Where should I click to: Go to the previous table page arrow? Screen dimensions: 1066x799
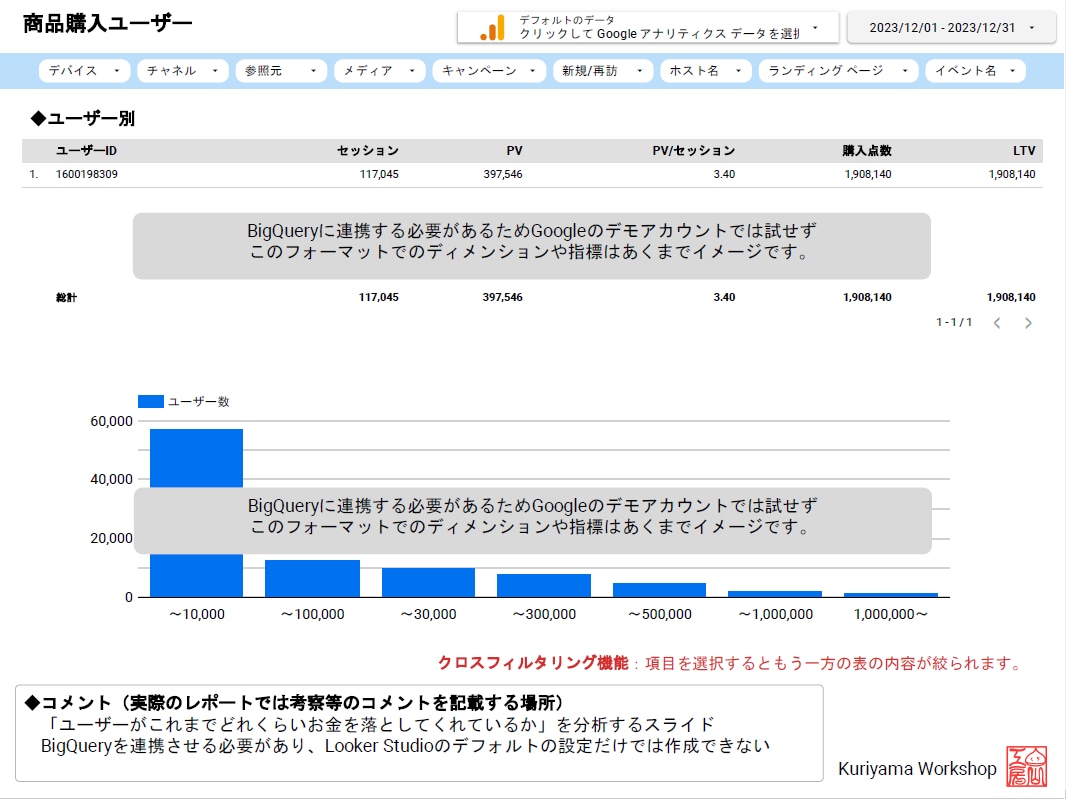pos(997,323)
